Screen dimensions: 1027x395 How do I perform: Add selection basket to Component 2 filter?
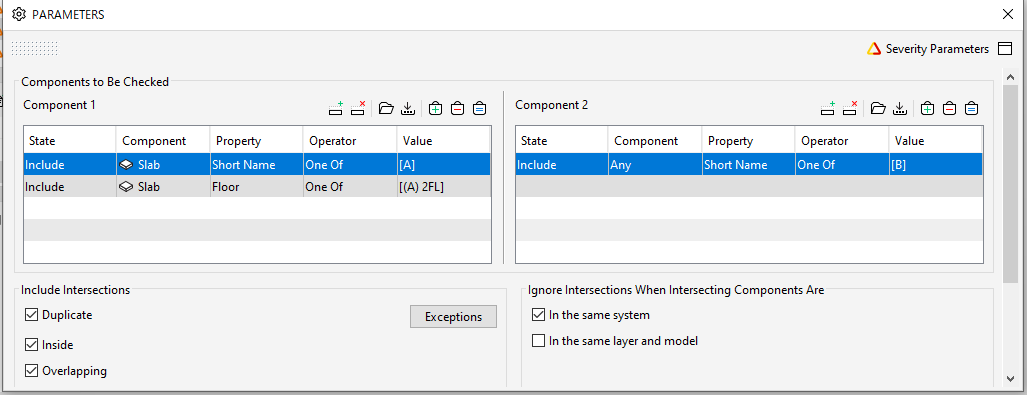(x=927, y=108)
